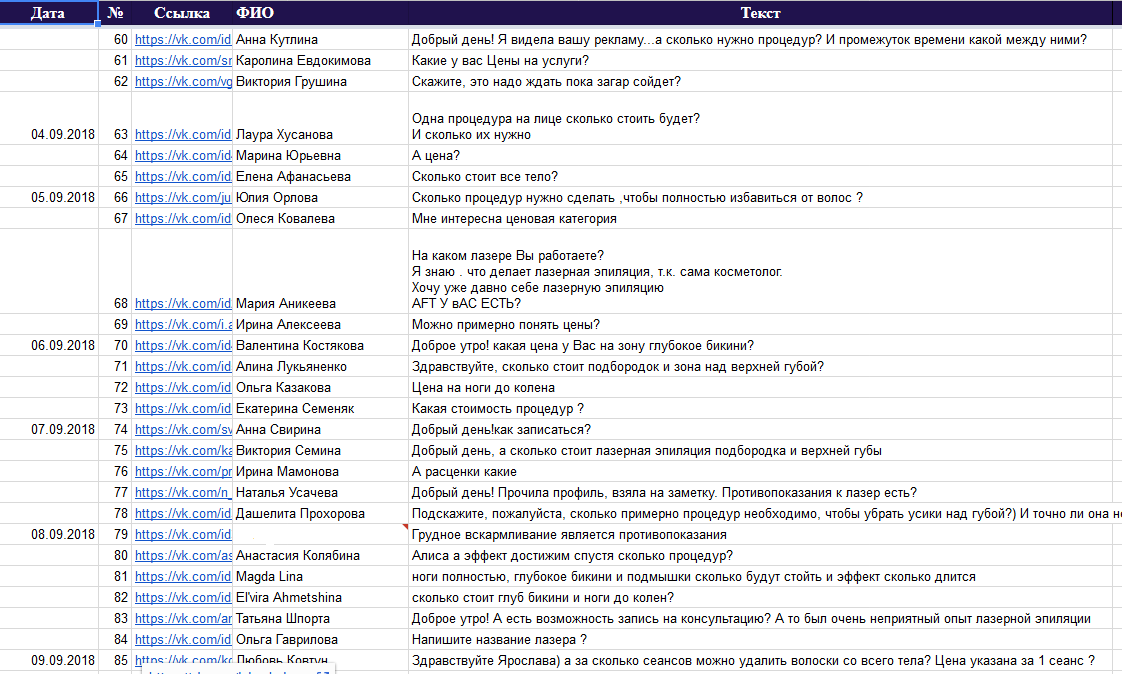This screenshot has width=1122, height=674.
Task: Select the name cell Мария Аникеева
Action: coord(320,271)
